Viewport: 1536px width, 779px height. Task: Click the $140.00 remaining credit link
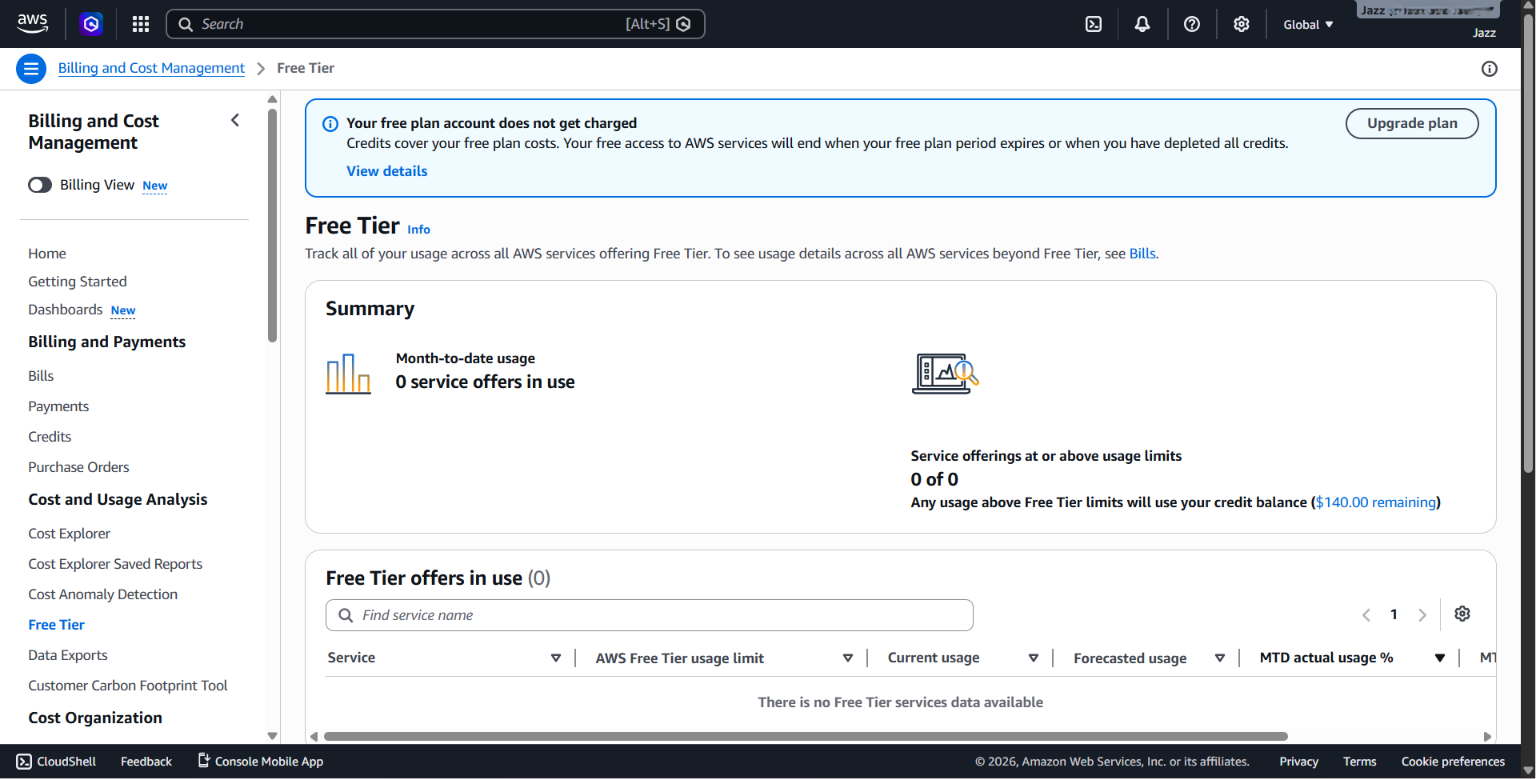click(x=1375, y=502)
